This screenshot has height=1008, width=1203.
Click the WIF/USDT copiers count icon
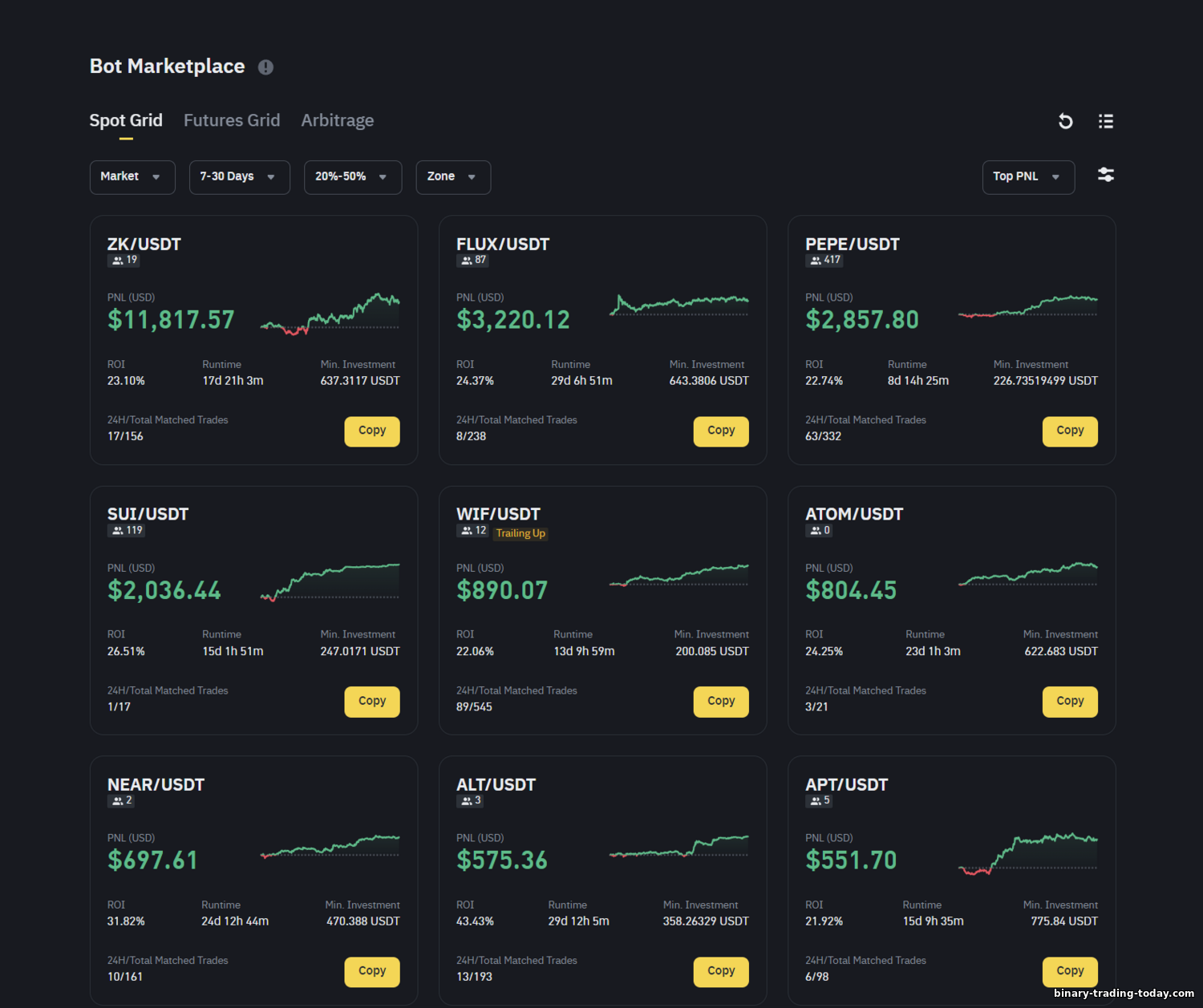[467, 531]
